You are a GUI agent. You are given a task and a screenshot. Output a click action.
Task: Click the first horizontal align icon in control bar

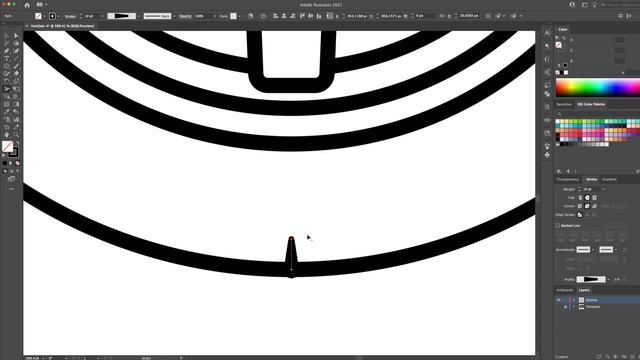tap(276, 16)
